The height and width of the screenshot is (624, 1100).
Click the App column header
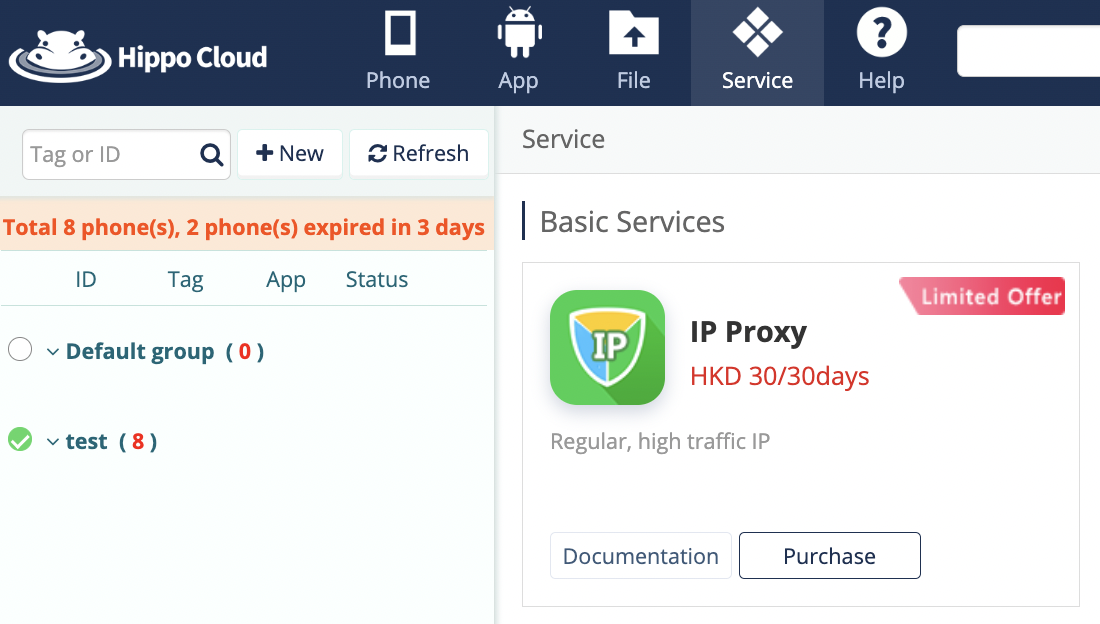[286, 279]
